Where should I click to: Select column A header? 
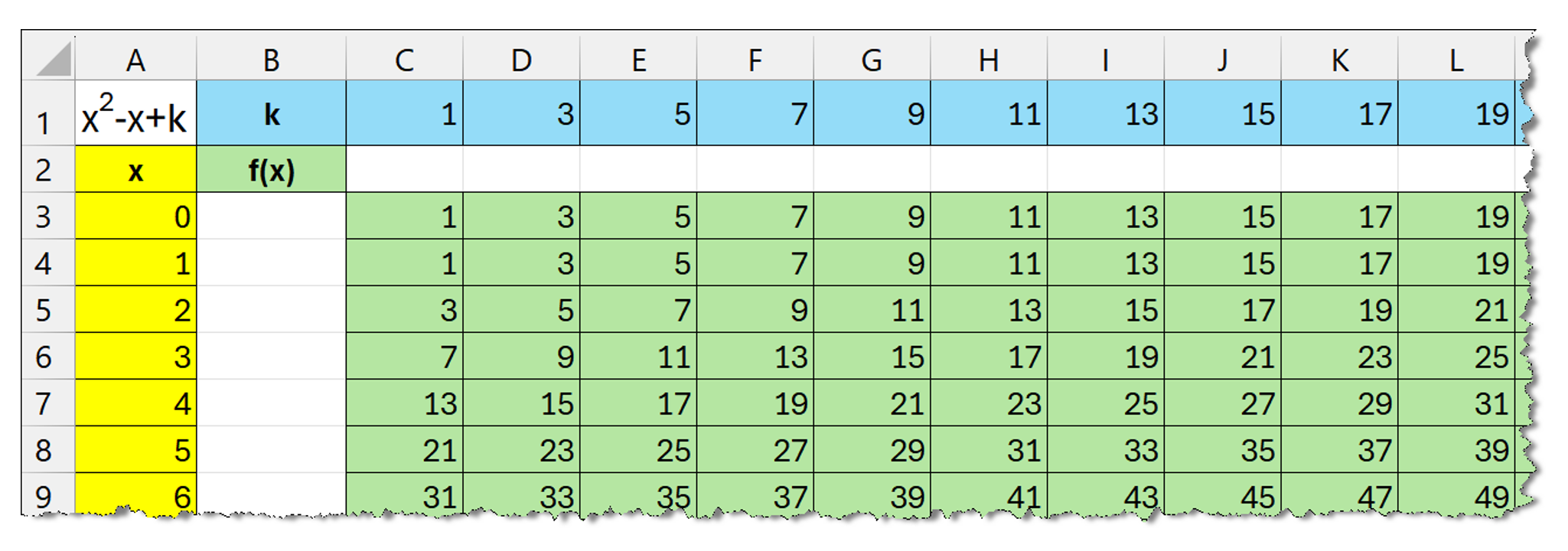point(135,59)
